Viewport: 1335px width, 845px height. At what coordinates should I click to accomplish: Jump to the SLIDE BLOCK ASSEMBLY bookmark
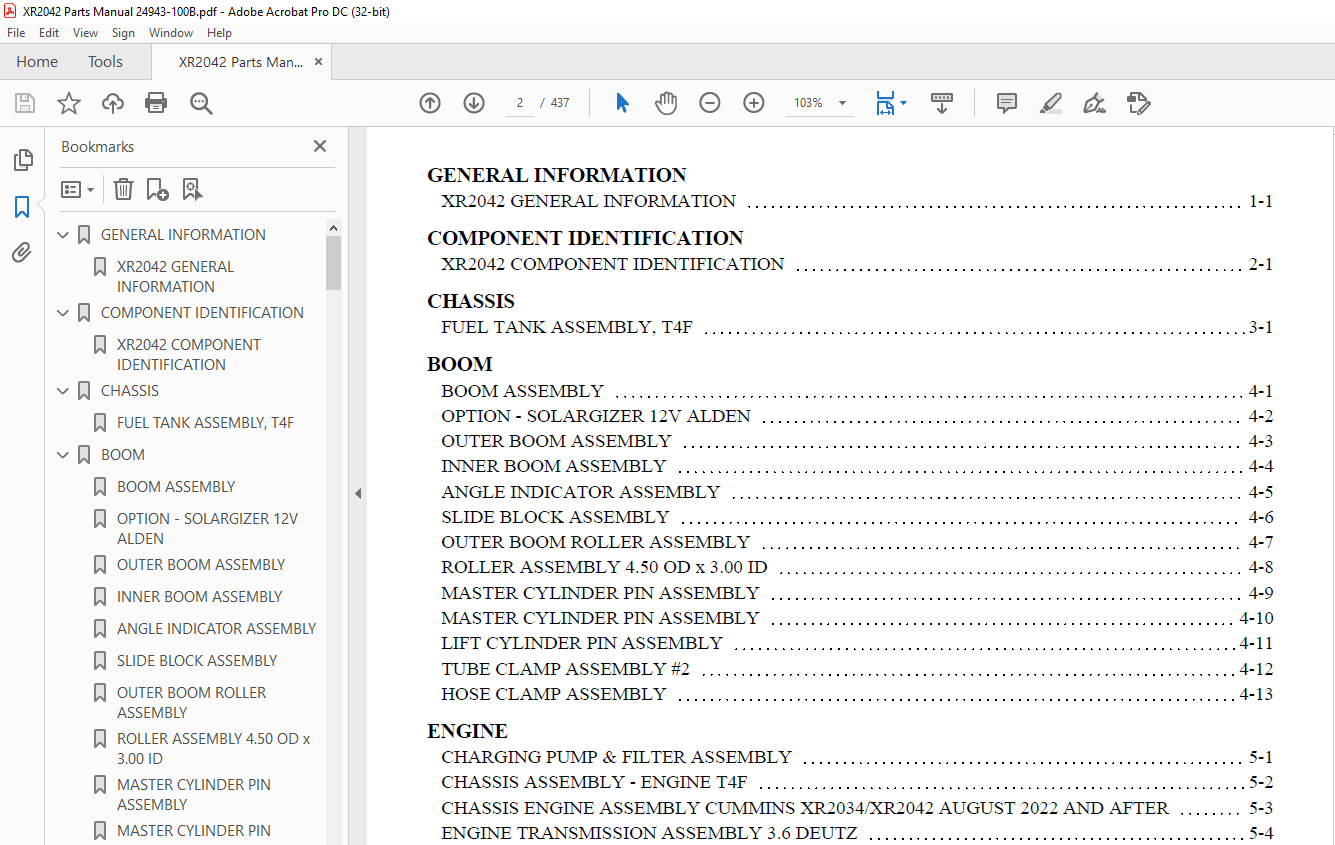point(197,661)
